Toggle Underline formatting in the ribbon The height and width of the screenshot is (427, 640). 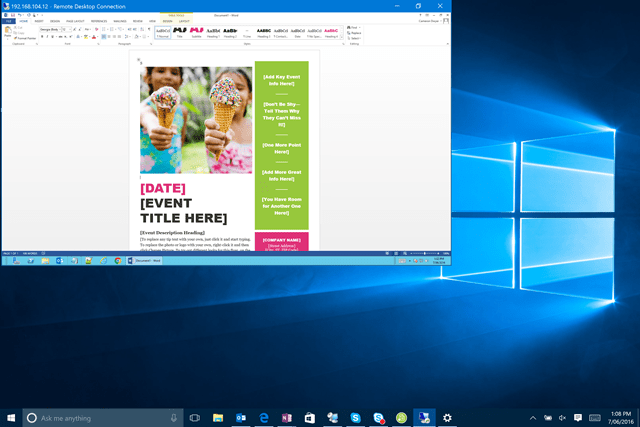54,37
